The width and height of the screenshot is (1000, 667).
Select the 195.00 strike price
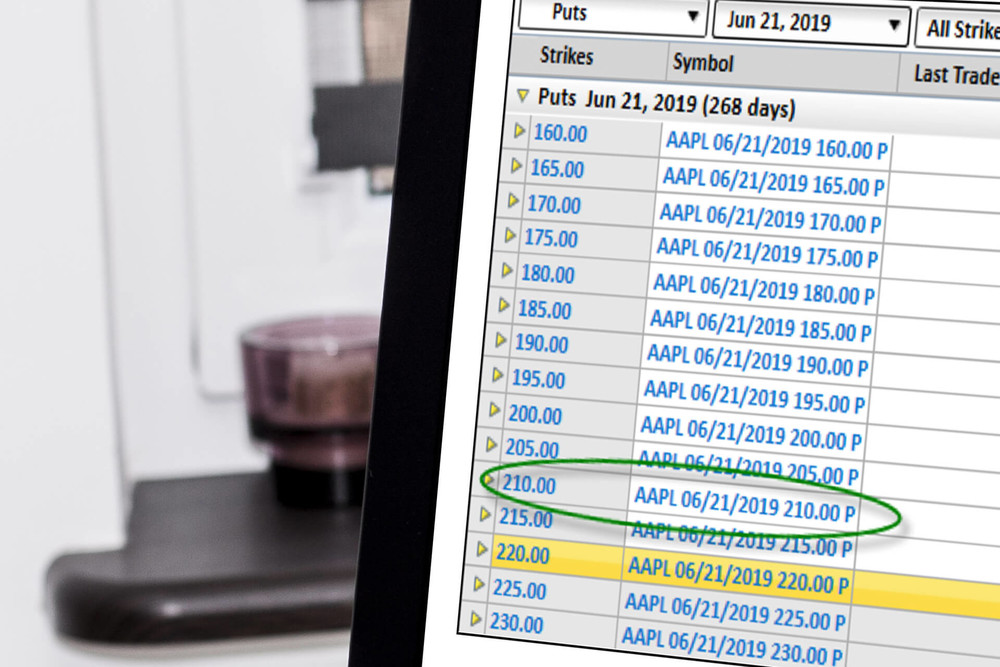point(538,379)
